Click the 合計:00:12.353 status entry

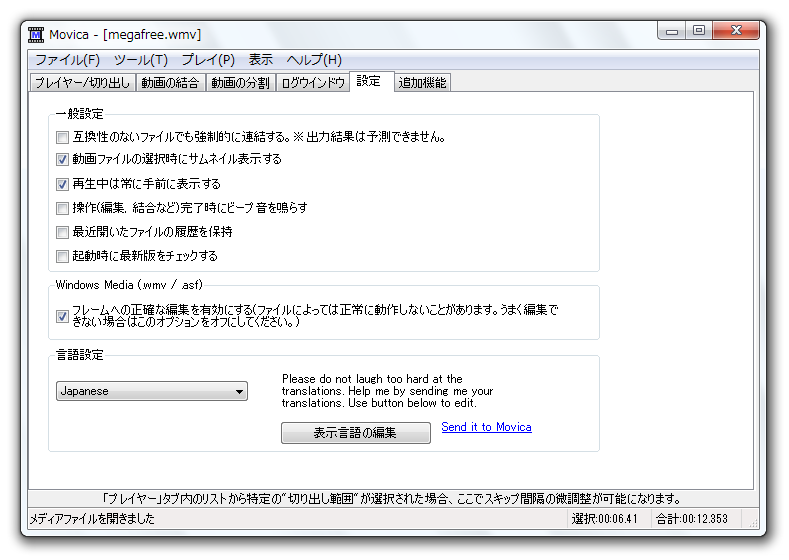coord(692,519)
